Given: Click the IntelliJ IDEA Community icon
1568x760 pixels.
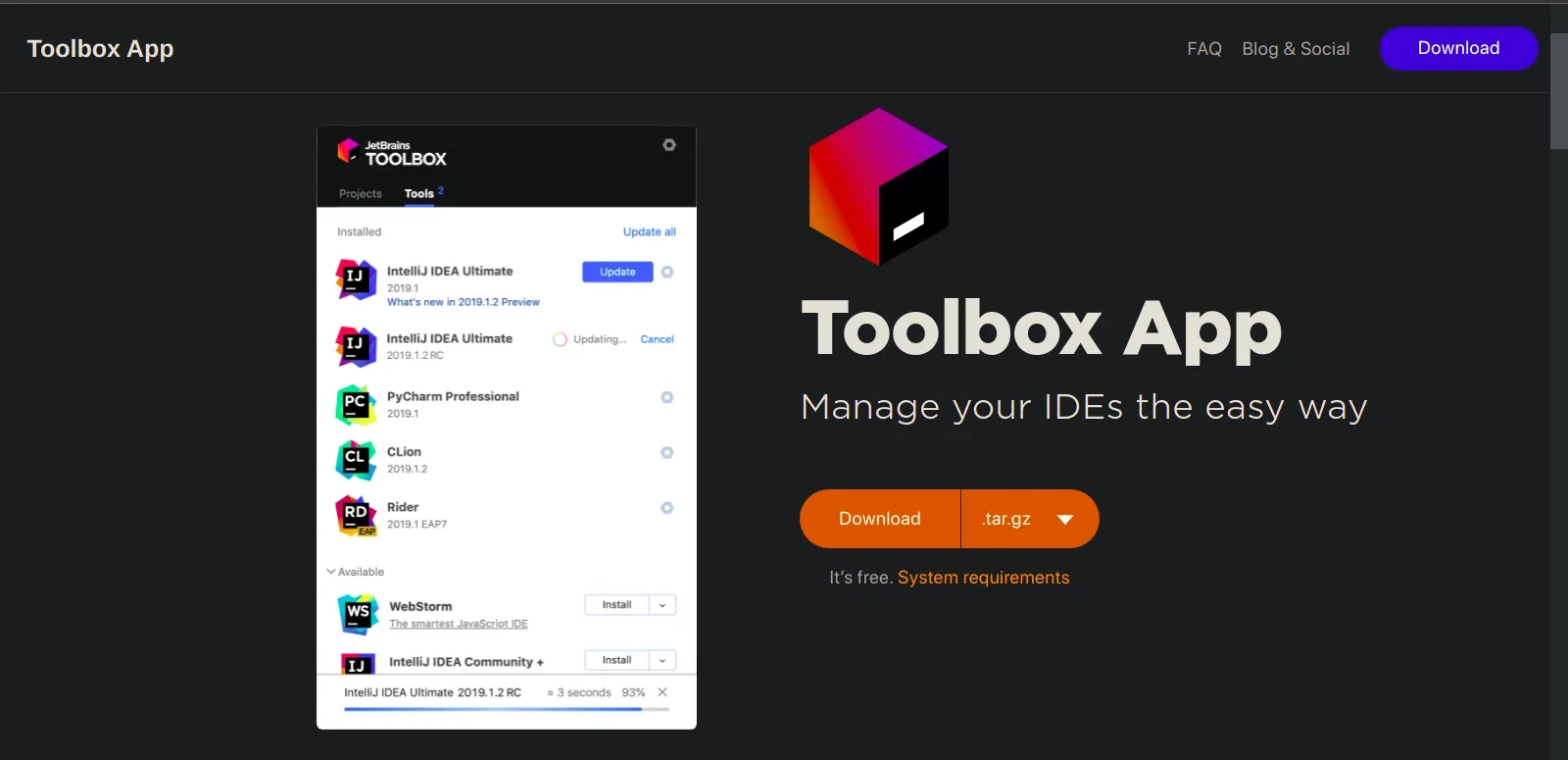Looking at the screenshot, I should pyautogui.click(x=358, y=663).
